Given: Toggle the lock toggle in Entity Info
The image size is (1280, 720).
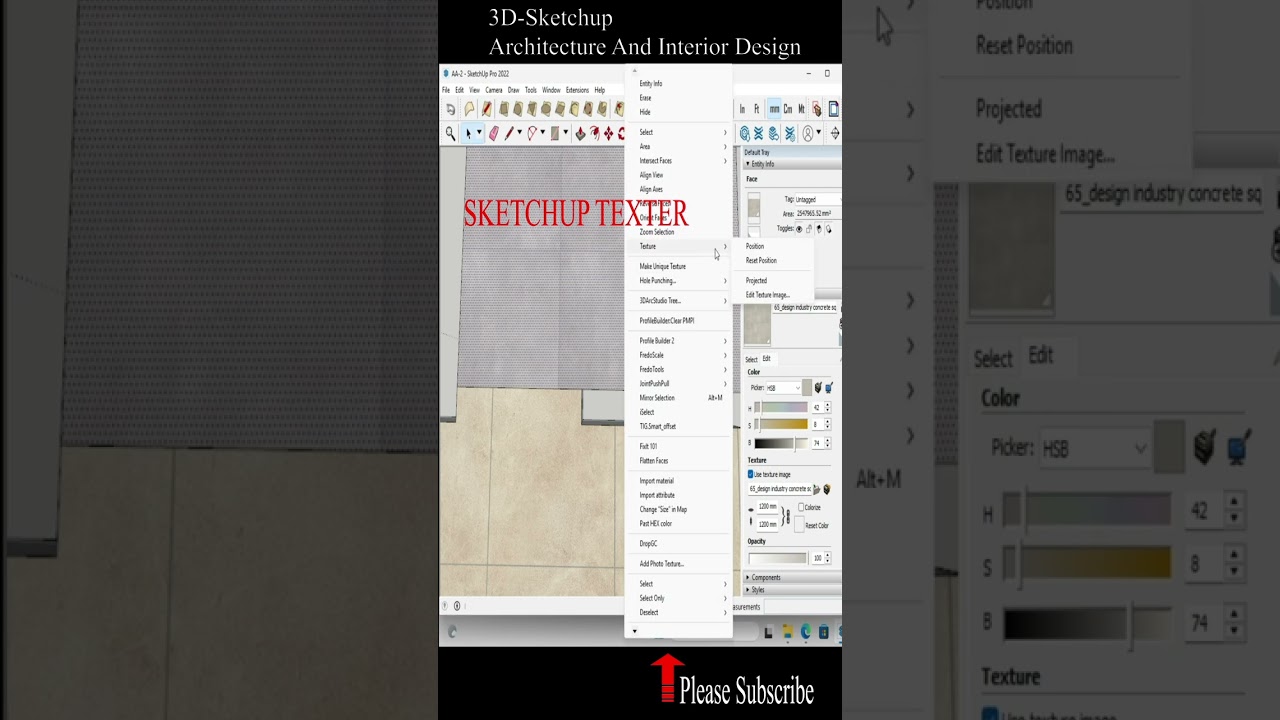Looking at the screenshot, I should point(809,229).
